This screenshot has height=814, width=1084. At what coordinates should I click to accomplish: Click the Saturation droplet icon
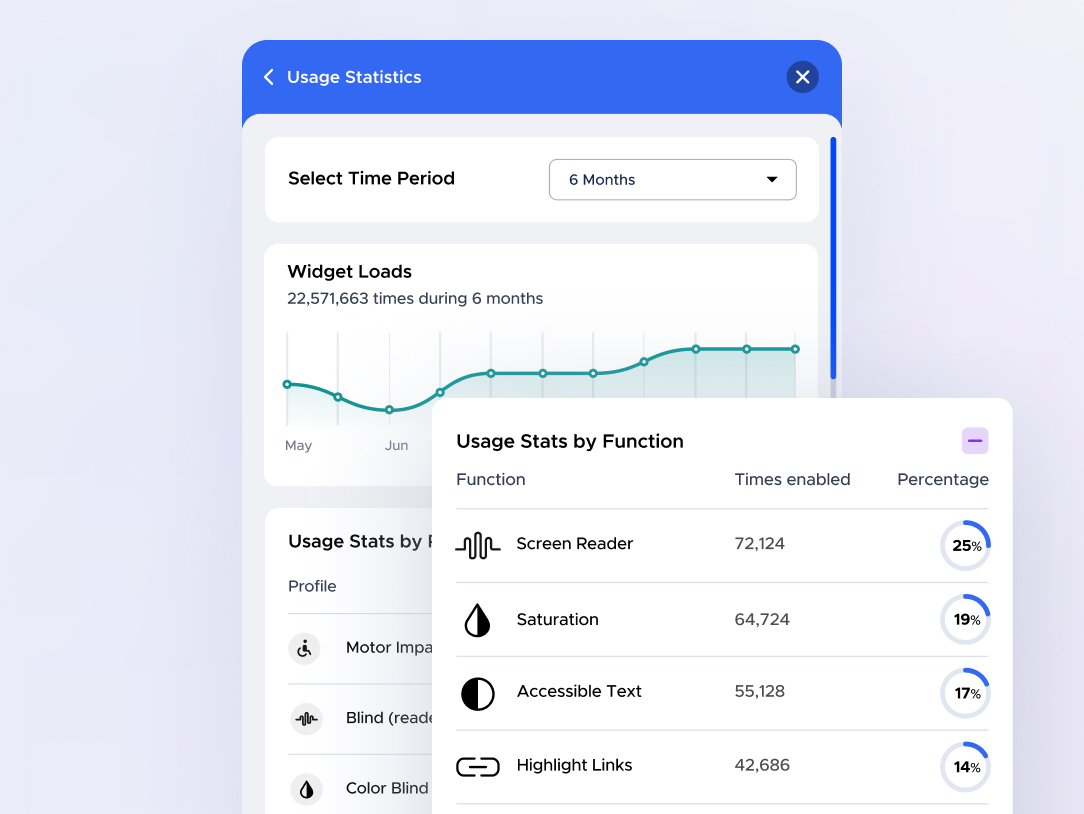click(477, 620)
